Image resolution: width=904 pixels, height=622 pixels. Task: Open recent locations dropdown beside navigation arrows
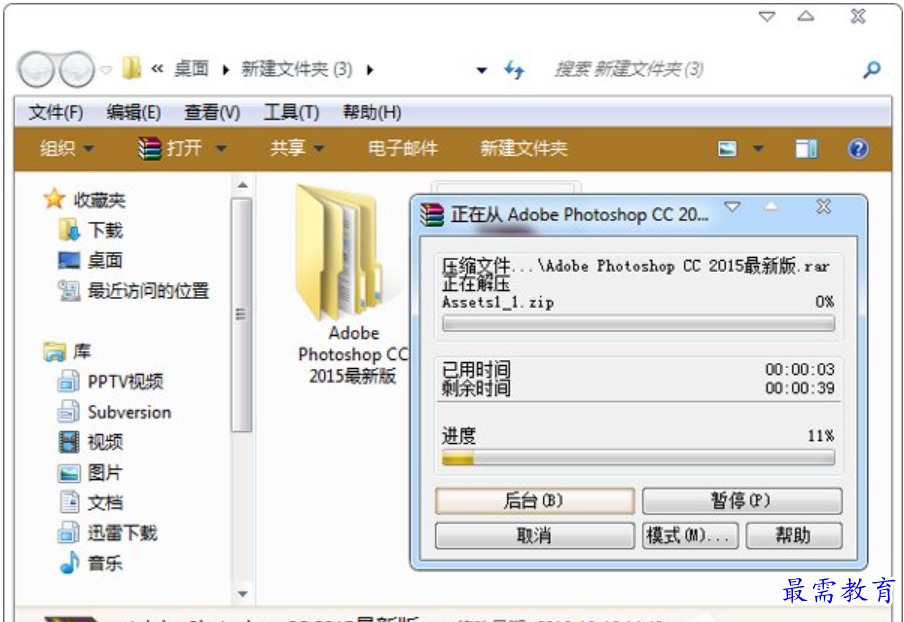106,70
